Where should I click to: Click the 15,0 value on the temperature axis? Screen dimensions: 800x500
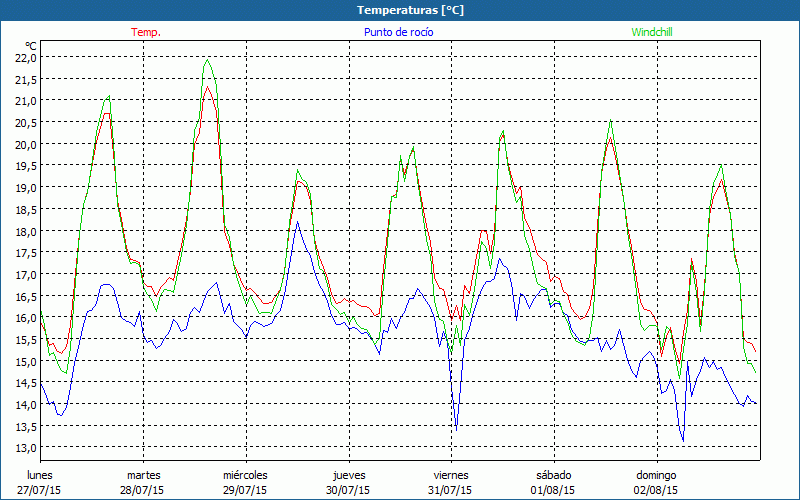[26, 361]
